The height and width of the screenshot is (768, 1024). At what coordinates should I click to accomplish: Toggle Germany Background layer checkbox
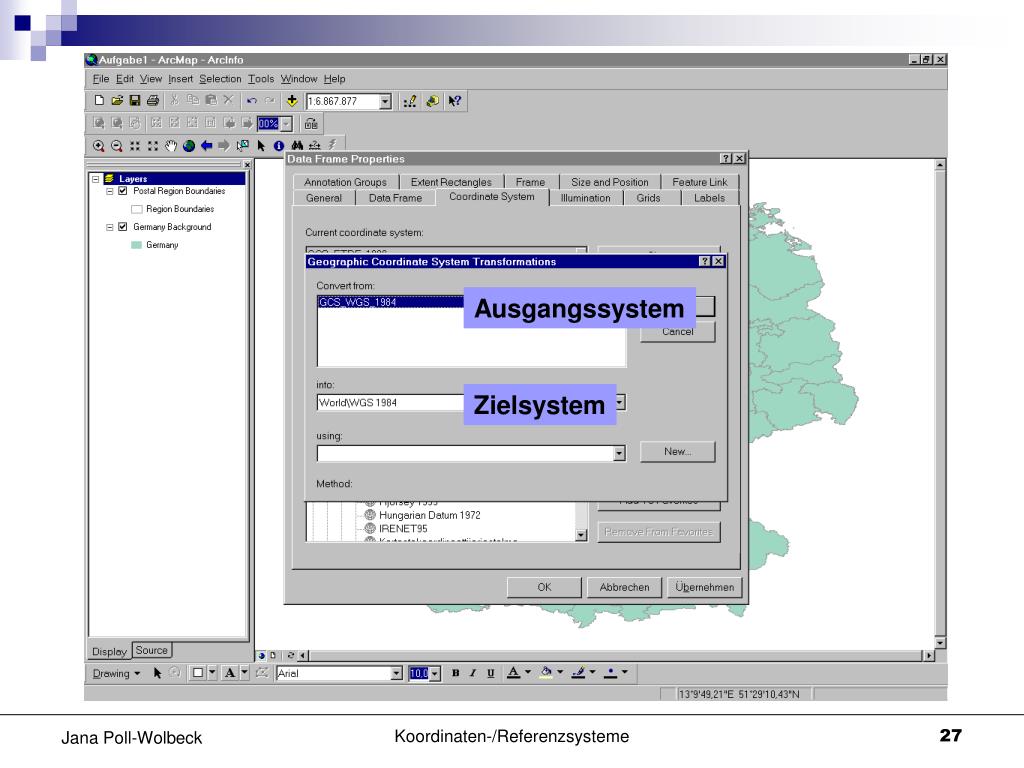(x=123, y=227)
